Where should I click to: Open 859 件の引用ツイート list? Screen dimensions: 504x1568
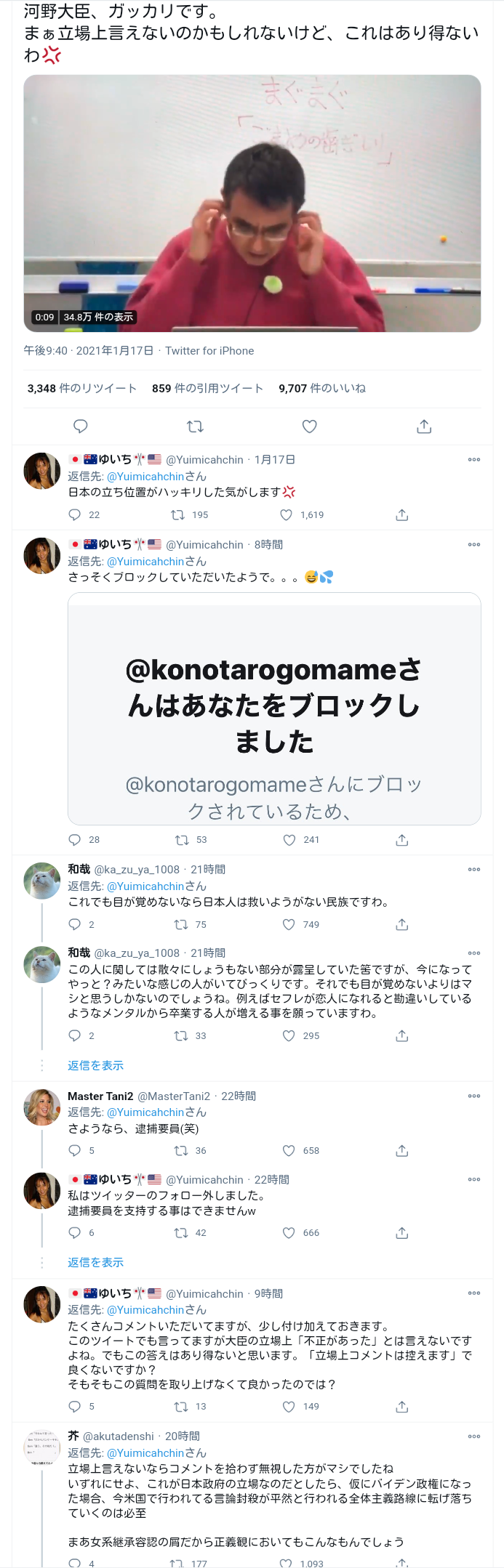click(207, 389)
